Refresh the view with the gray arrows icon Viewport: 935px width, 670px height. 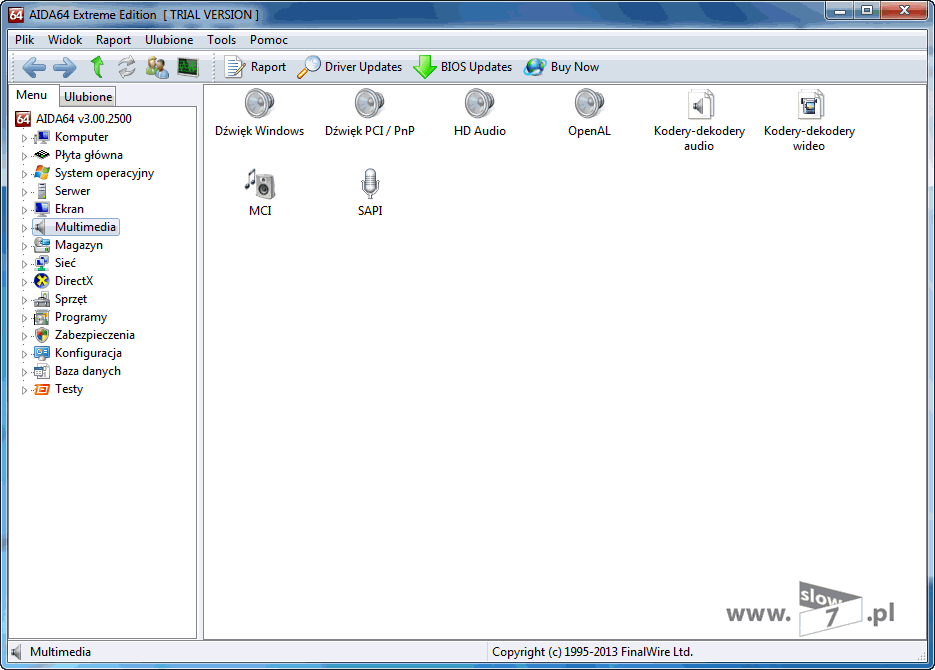(x=126, y=67)
